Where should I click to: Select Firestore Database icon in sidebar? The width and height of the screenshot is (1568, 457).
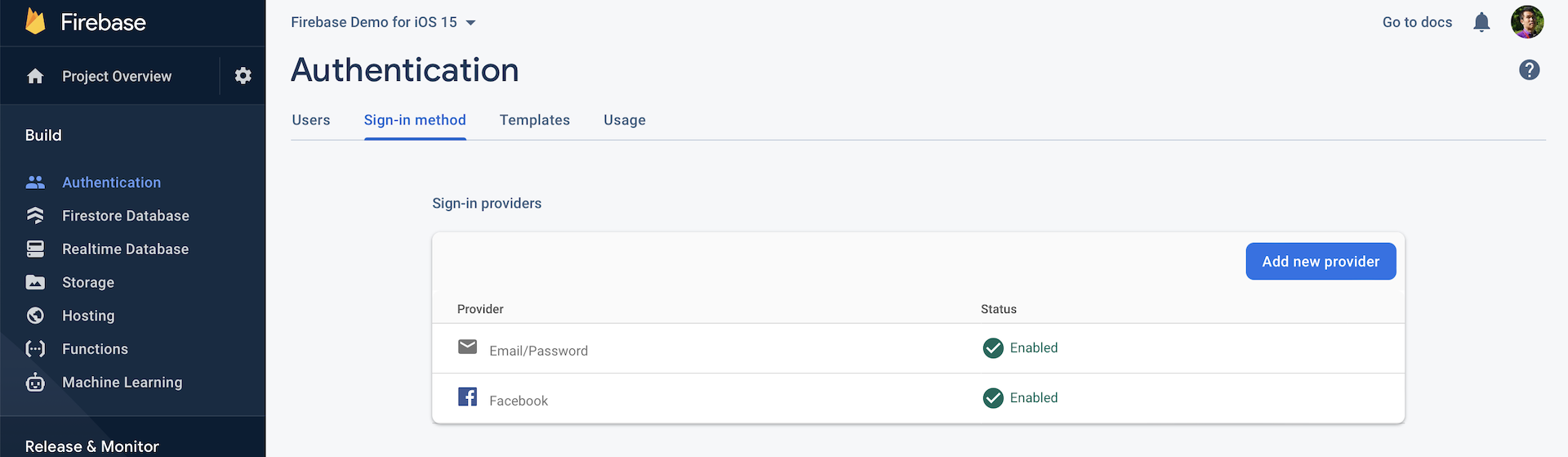35,216
